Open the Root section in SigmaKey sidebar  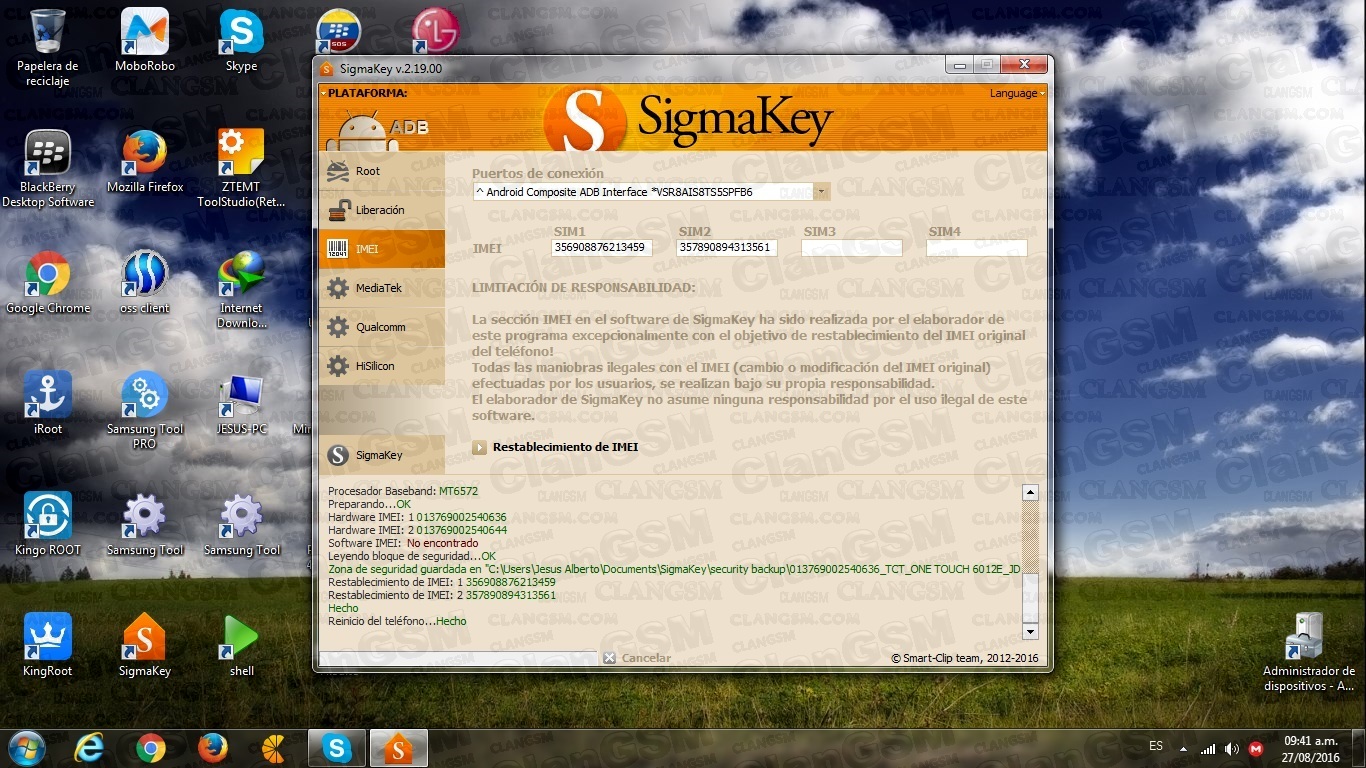(381, 171)
